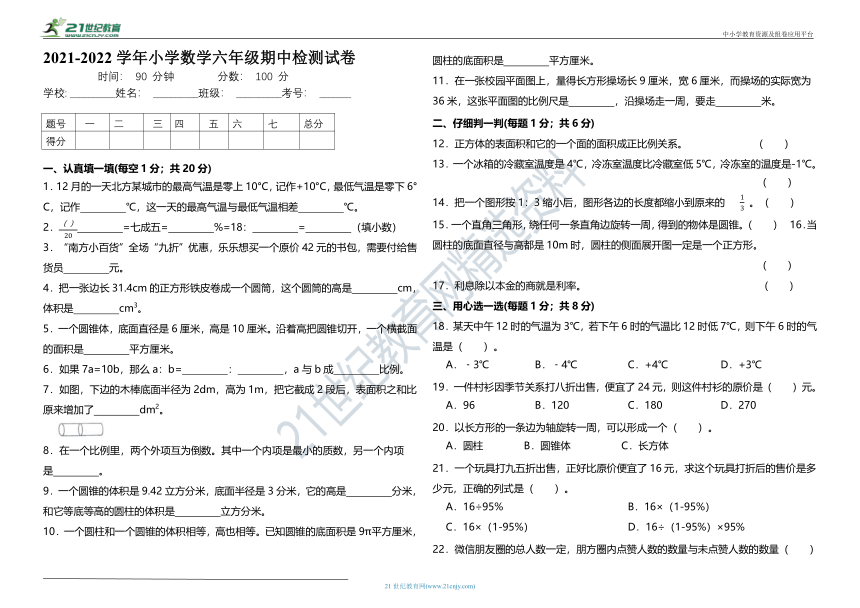Select option A. 96 in question 19
Viewport: 860px width, 608px height.
coord(460,406)
